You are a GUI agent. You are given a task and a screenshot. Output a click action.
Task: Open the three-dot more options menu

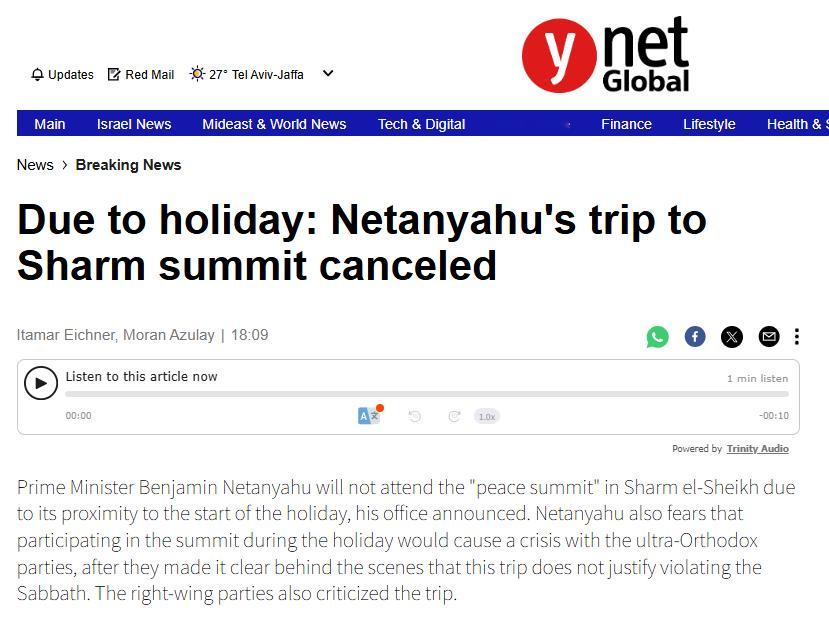[x=796, y=337]
